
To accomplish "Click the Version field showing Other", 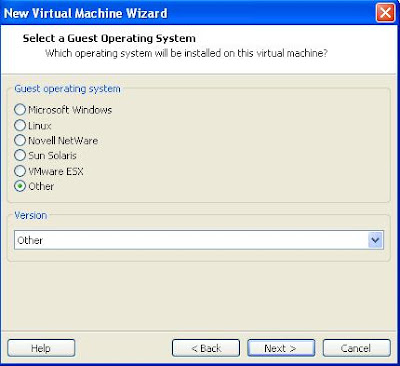I will tap(199, 240).
